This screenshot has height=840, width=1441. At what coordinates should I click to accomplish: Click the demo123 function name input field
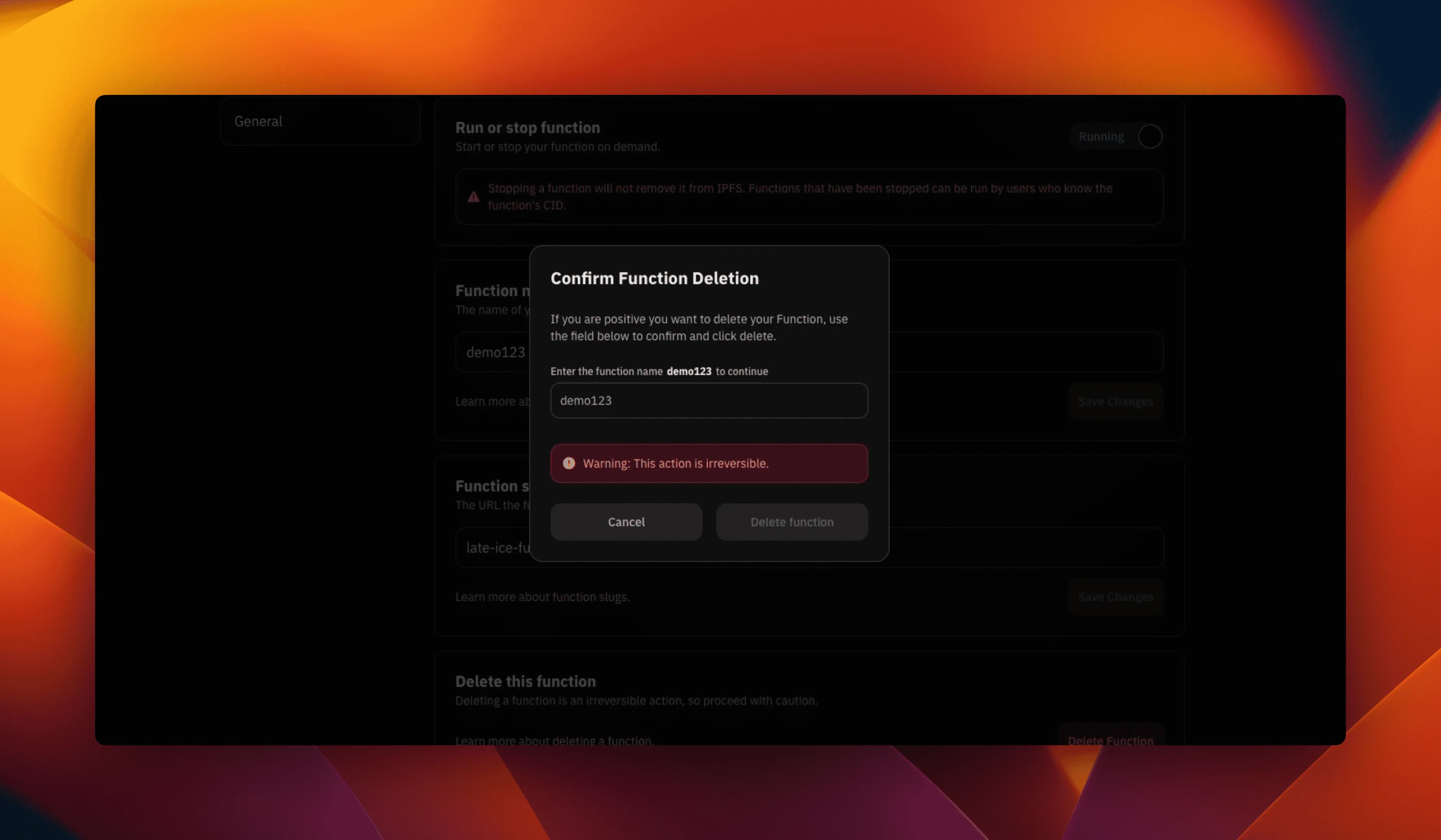tap(709, 400)
